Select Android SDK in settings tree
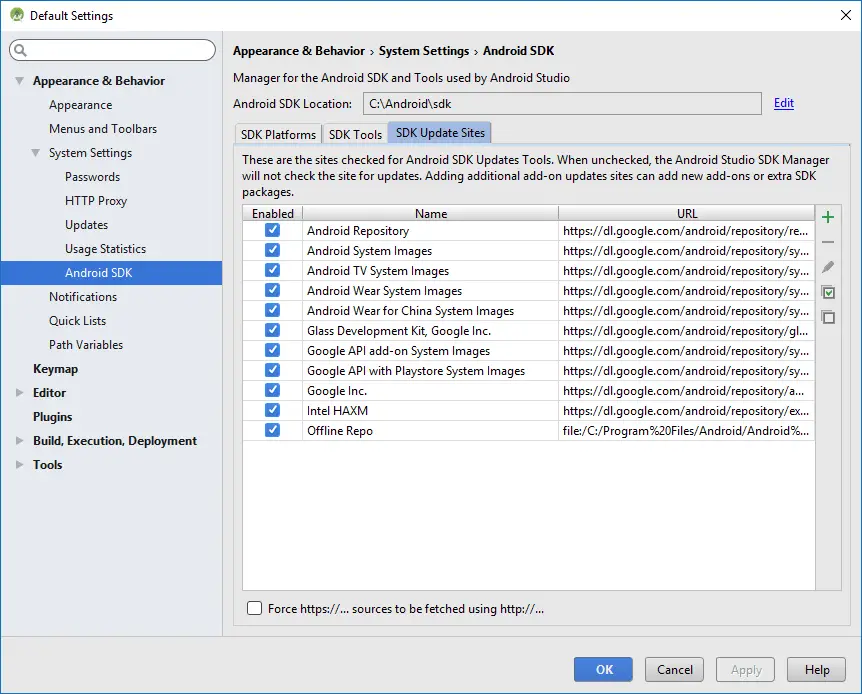The height and width of the screenshot is (694, 862). pyautogui.click(x=111, y=273)
